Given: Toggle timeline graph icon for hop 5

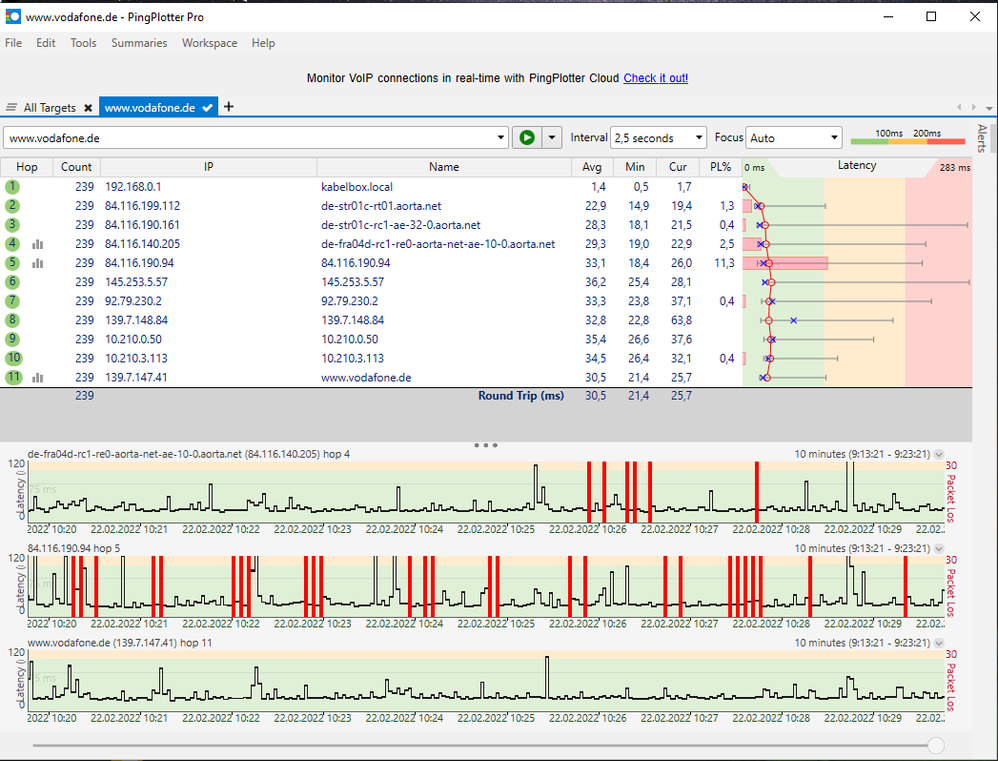Looking at the screenshot, I should point(38,263).
